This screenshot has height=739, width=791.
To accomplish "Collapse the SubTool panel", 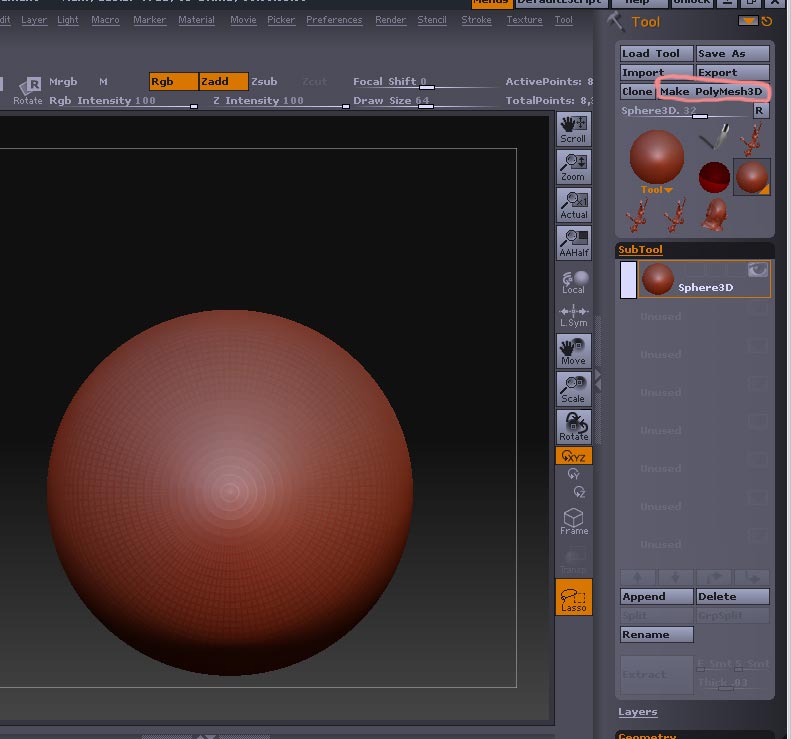I will coord(640,250).
